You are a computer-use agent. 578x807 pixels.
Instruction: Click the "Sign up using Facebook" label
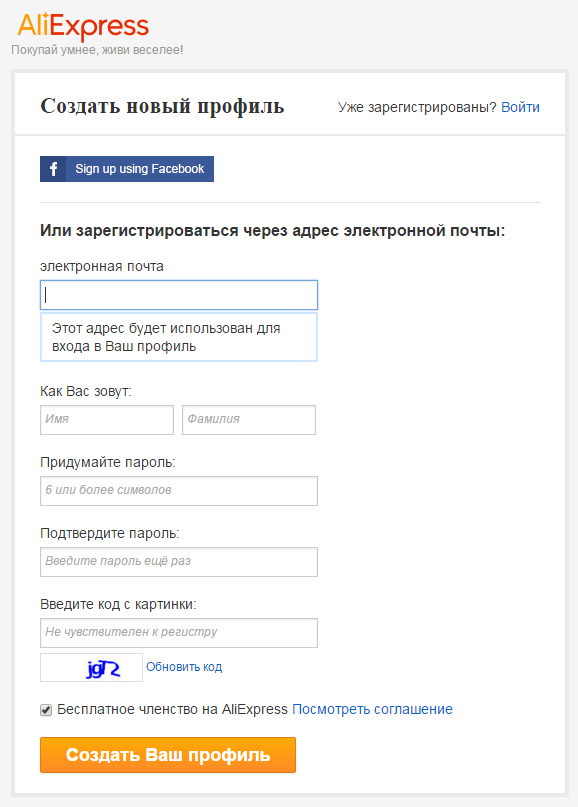pyautogui.click(x=139, y=169)
